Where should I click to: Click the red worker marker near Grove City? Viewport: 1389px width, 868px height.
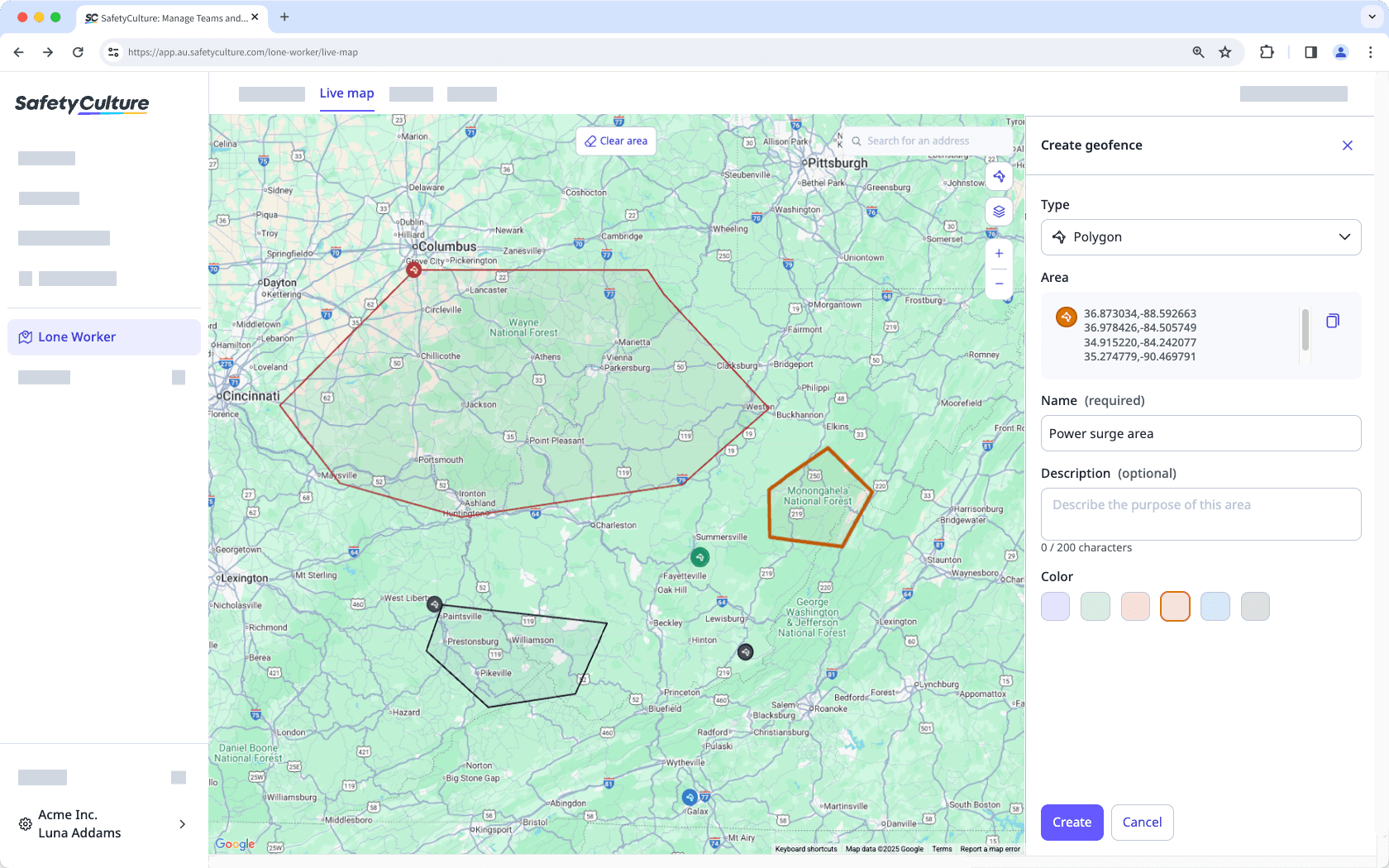pyautogui.click(x=413, y=269)
